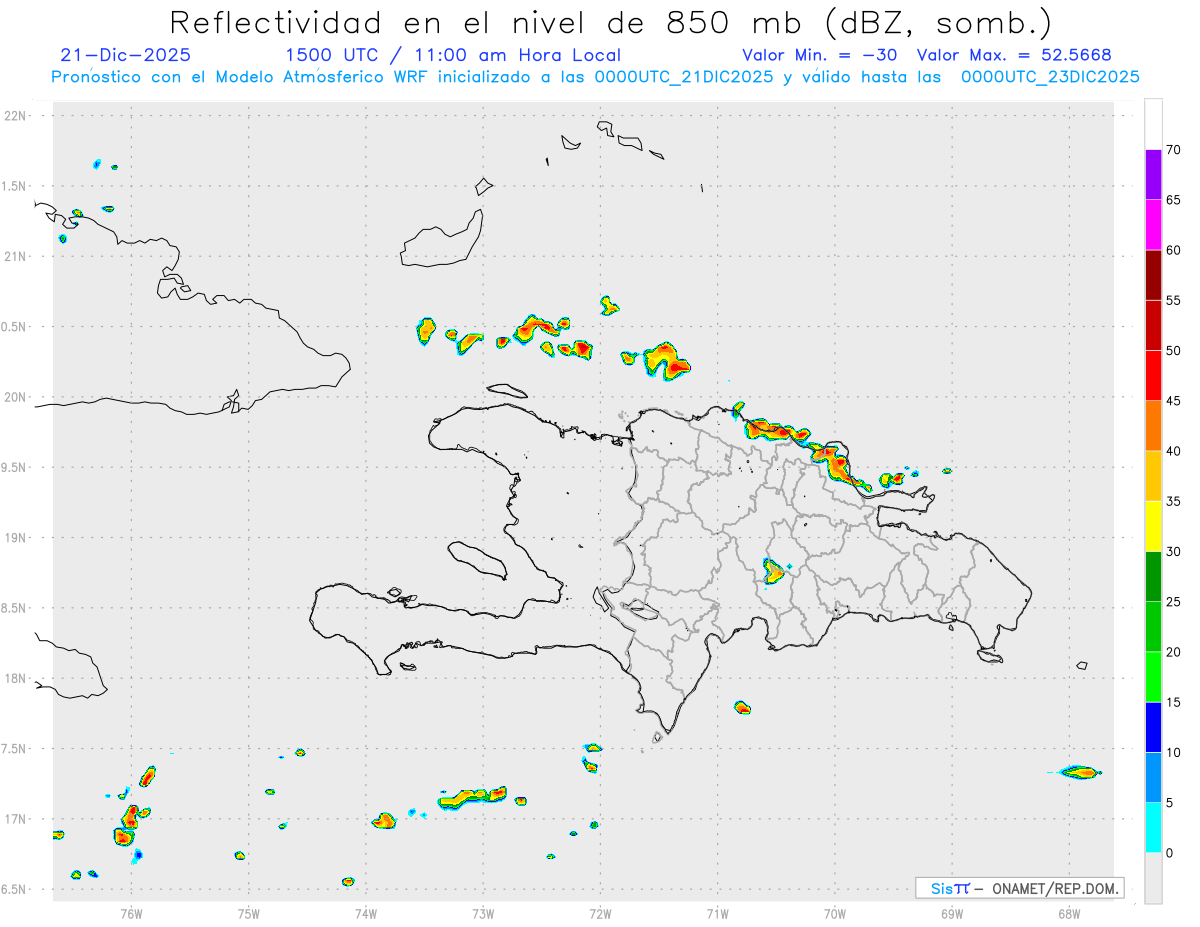This screenshot has height=927, width=1200.
Task: Select the dark maroon 55–60 dBZ colorbar band
Action: (1153, 275)
